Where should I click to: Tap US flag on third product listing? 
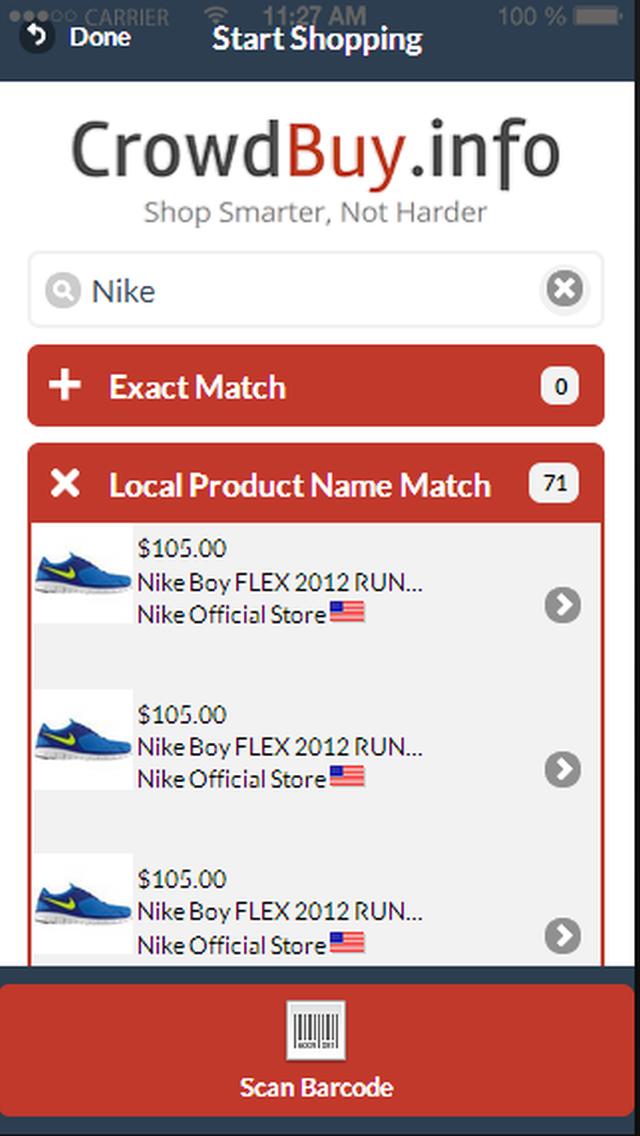[x=347, y=942]
